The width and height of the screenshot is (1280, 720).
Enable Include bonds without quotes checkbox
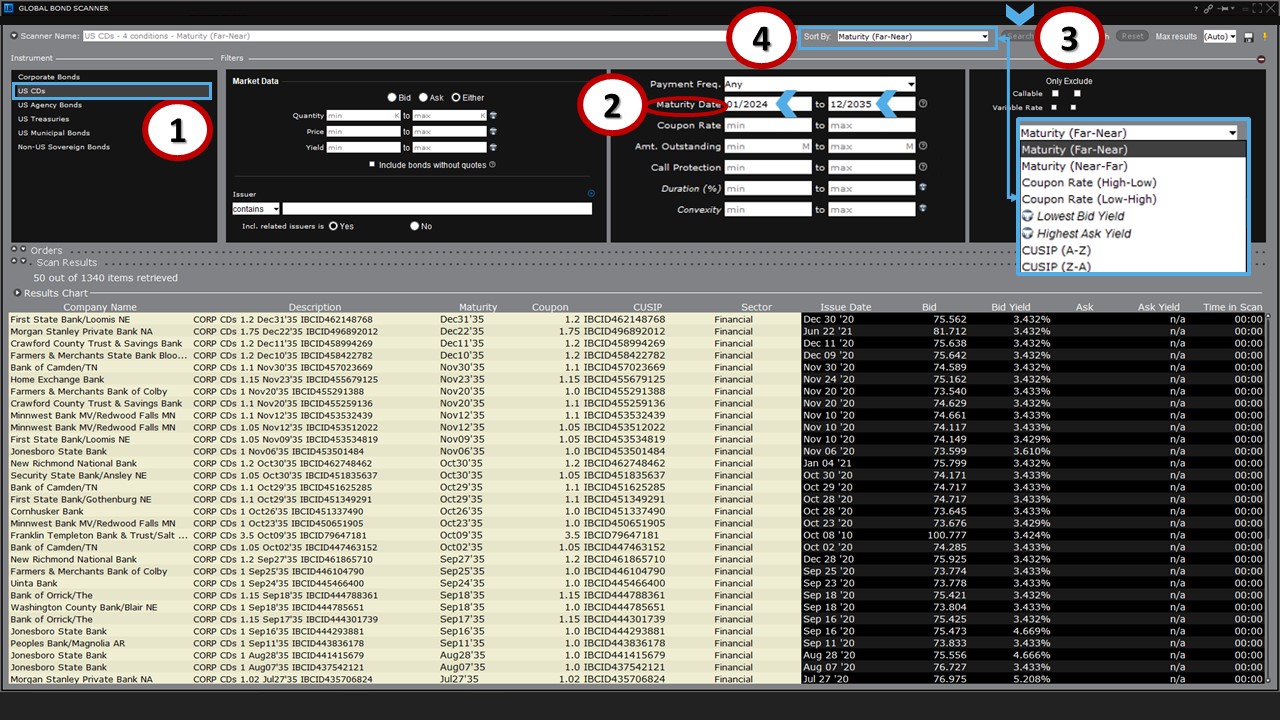[372, 164]
